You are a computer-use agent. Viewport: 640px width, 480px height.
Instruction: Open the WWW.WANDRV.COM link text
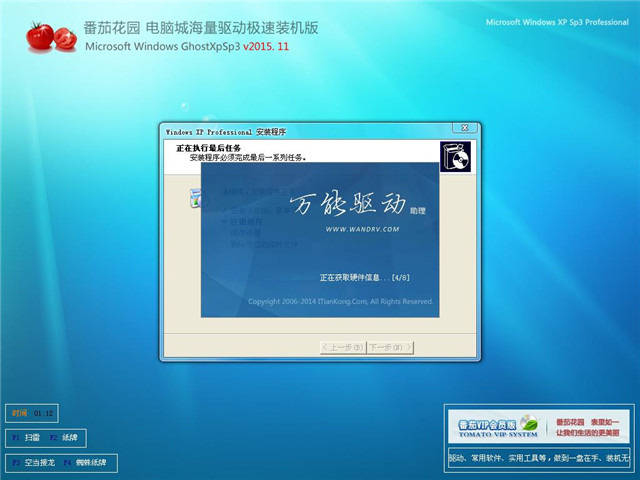point(362,229)
